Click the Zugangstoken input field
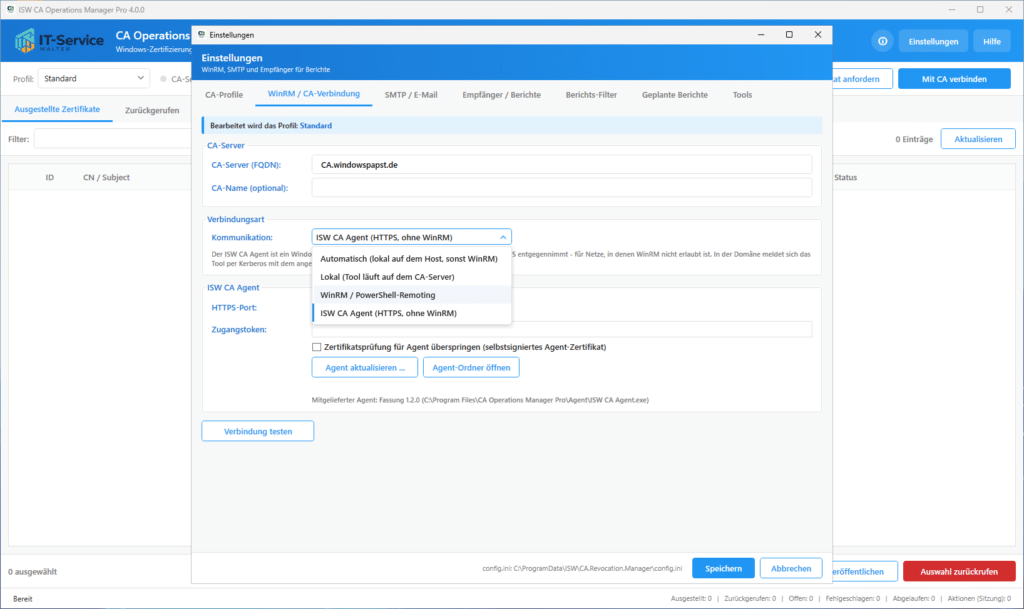The image size is (1024, 609). point(562,330)
